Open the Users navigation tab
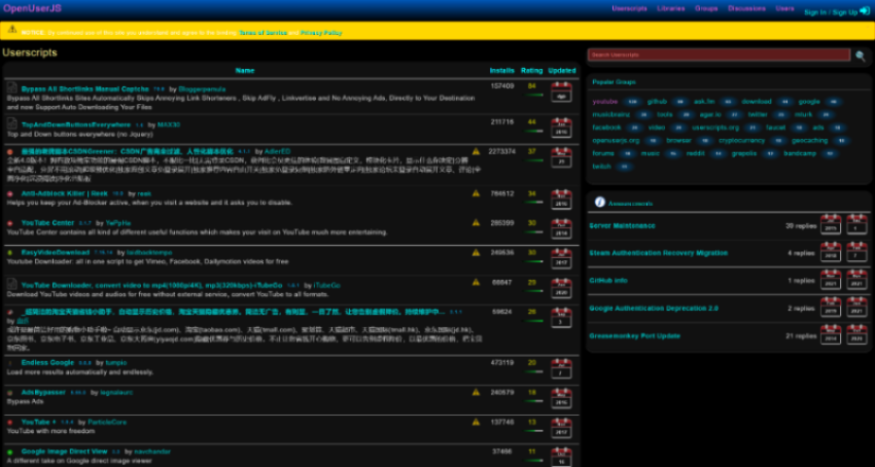Viewport: 875px width, 467px height. tap(785, 8)
